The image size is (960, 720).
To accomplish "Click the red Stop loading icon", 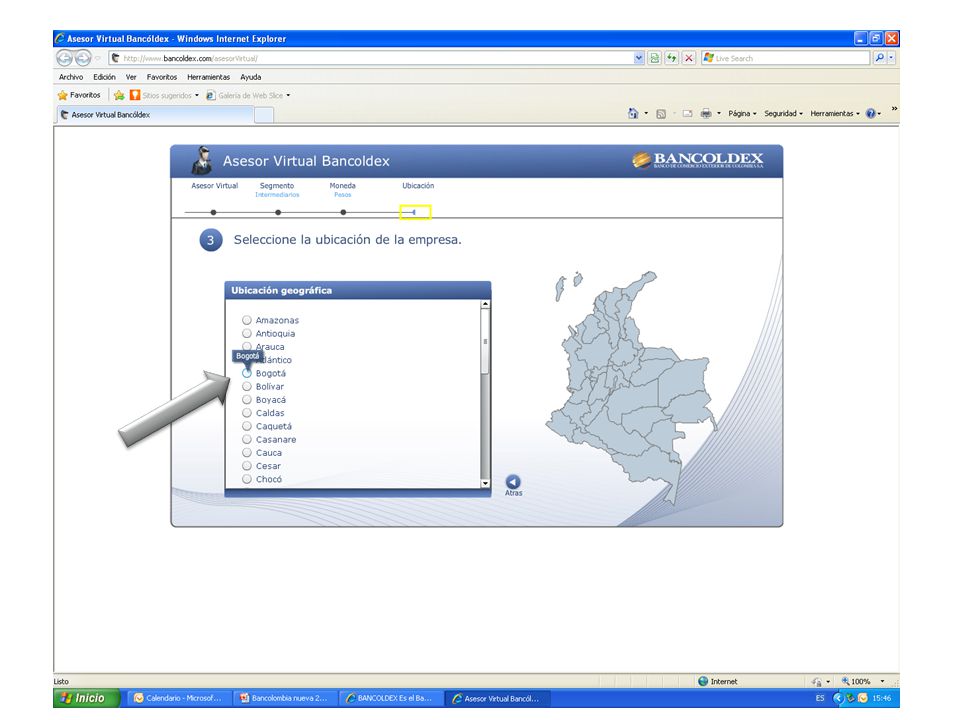I will pos(689,58).
